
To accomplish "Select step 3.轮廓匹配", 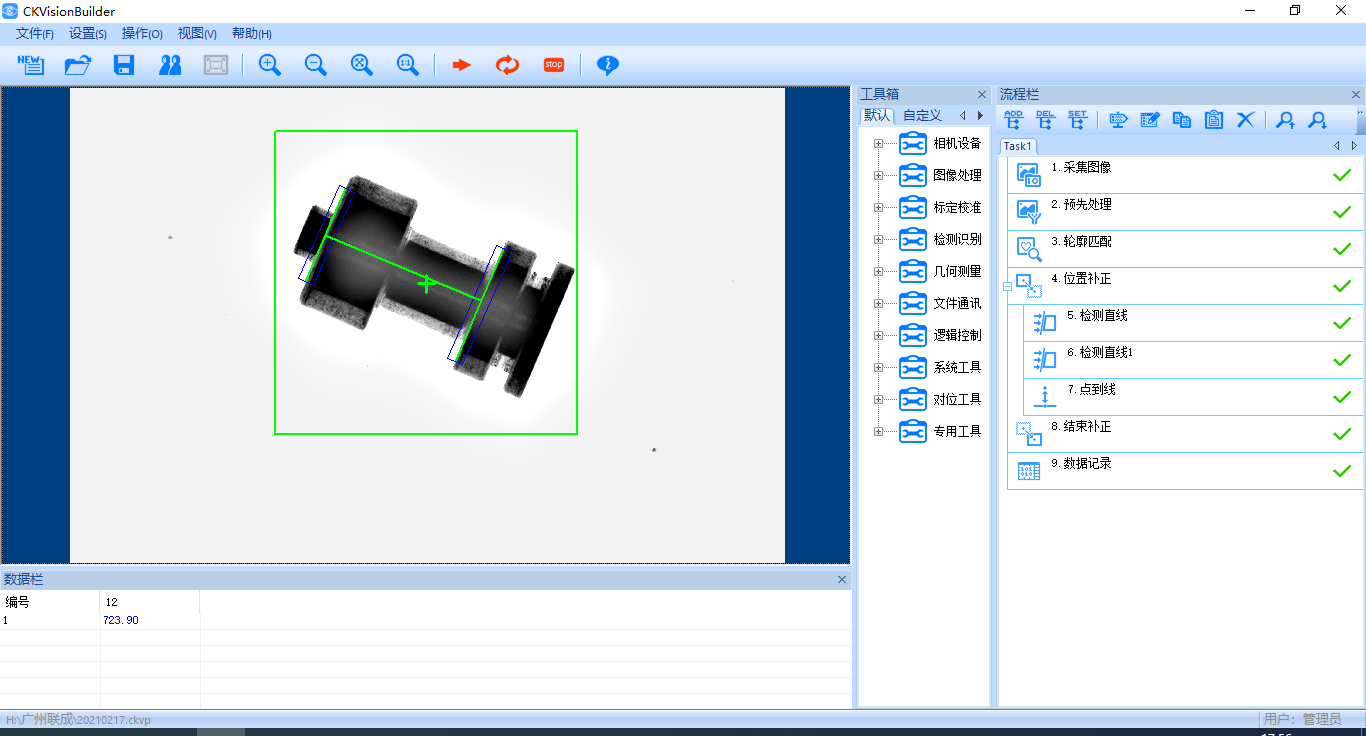I will point(1185,249).
